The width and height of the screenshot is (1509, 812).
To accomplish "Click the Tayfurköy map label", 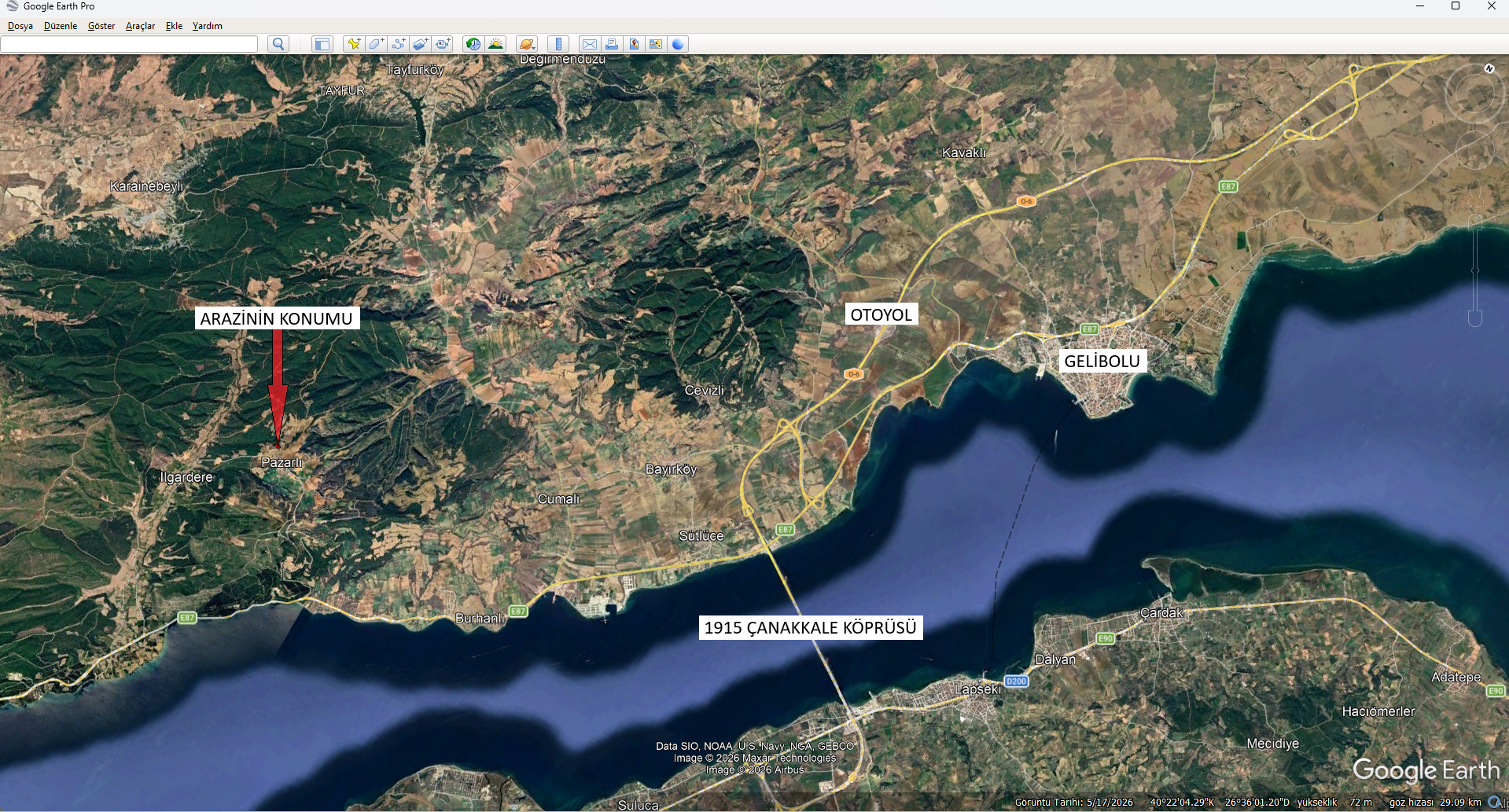I will (x=415, y=70).
